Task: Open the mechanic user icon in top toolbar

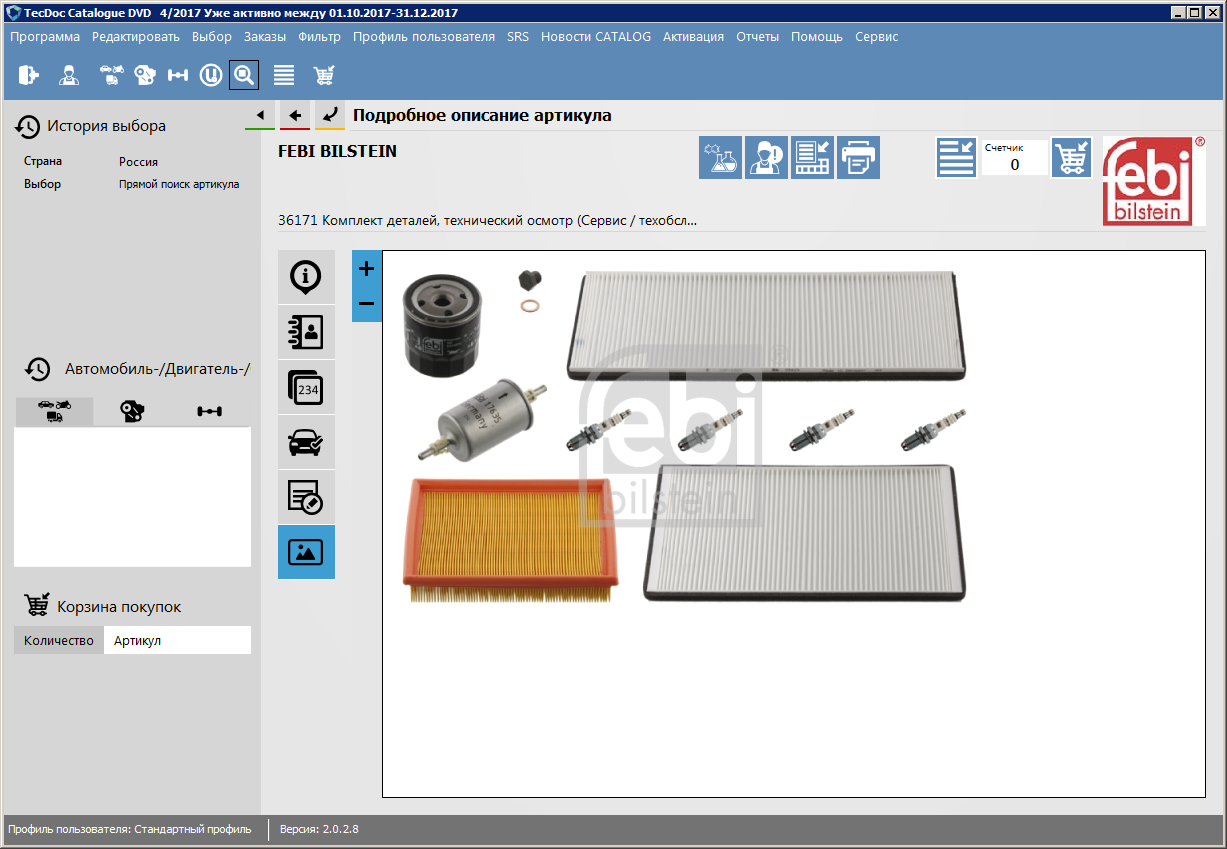Action: click(x=68, y=75)
